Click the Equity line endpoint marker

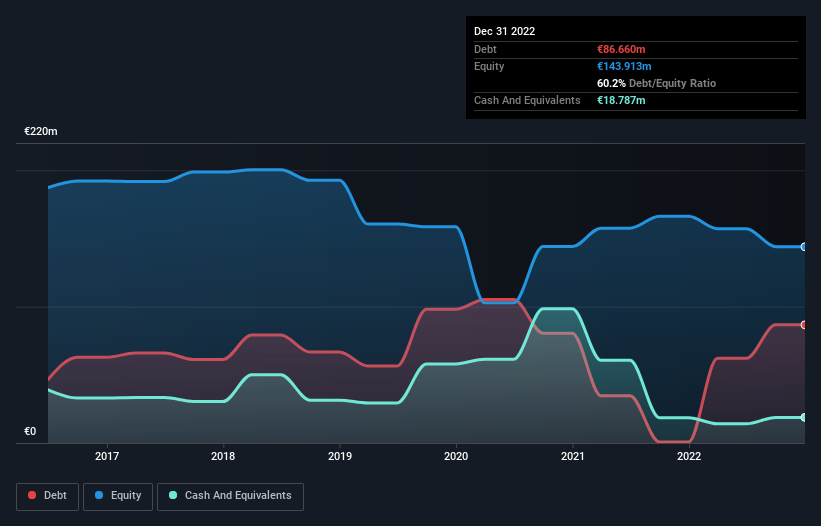click(x=804, y=247)
